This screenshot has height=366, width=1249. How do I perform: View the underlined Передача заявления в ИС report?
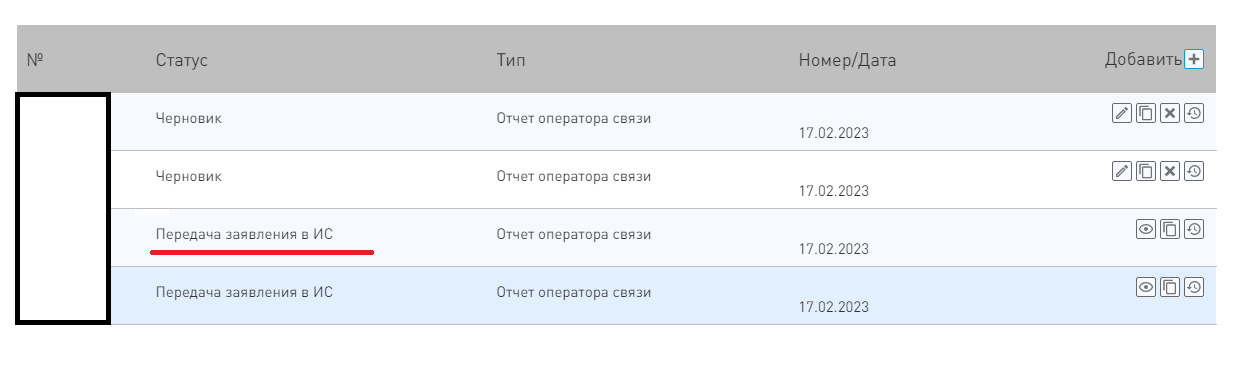(1146, 229)
